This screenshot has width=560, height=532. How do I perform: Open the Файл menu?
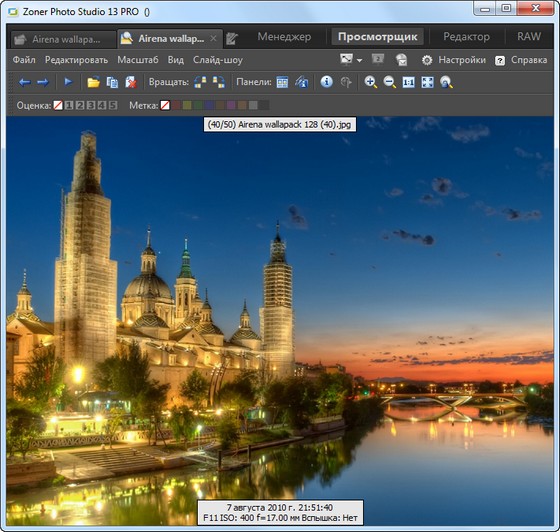(24, 60)
